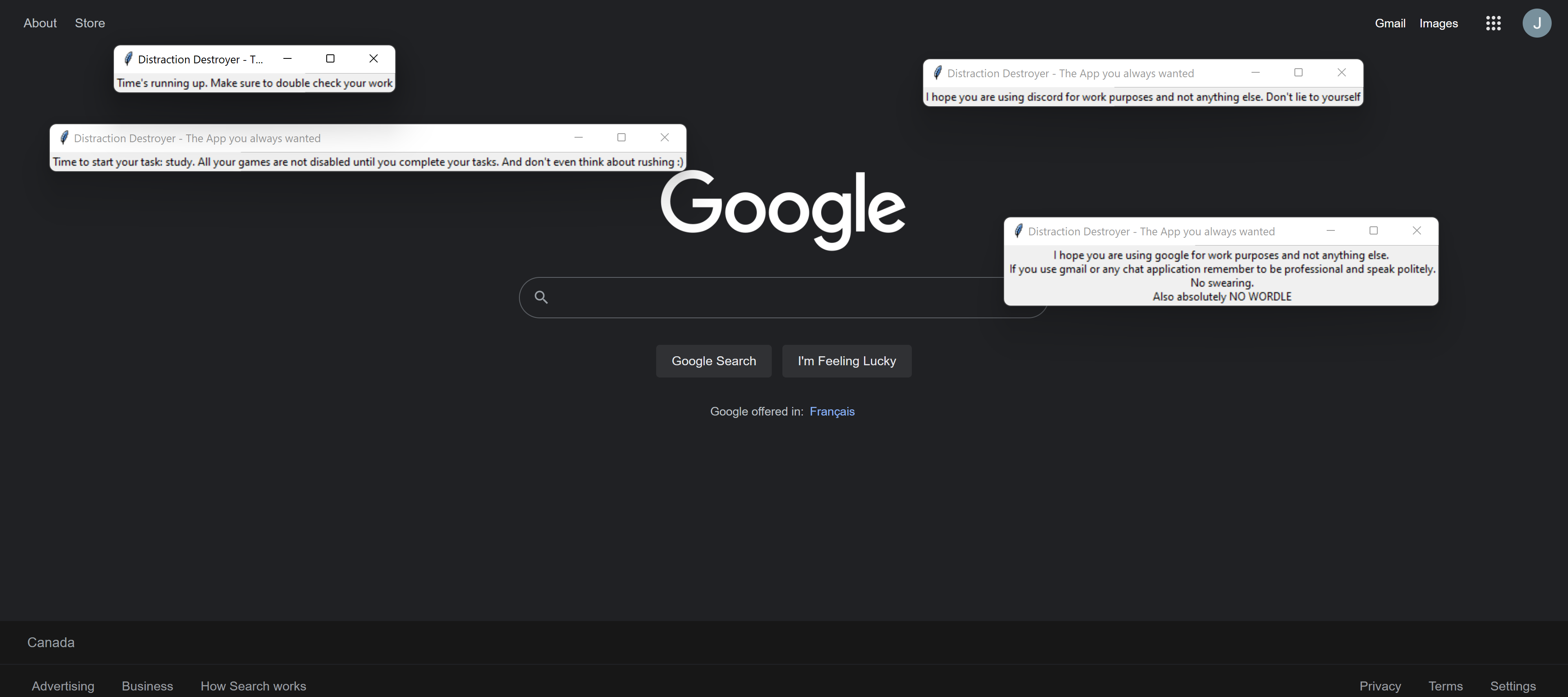Screen dimensions: 1568x697
Task: Click the magnifier icon in the search bar
Action: [541, 297]
